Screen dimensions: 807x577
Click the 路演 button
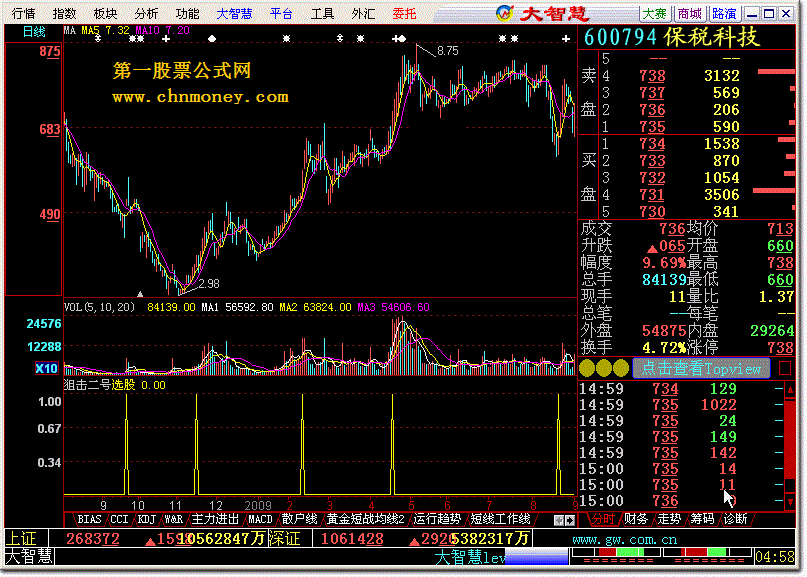(724, 13)
